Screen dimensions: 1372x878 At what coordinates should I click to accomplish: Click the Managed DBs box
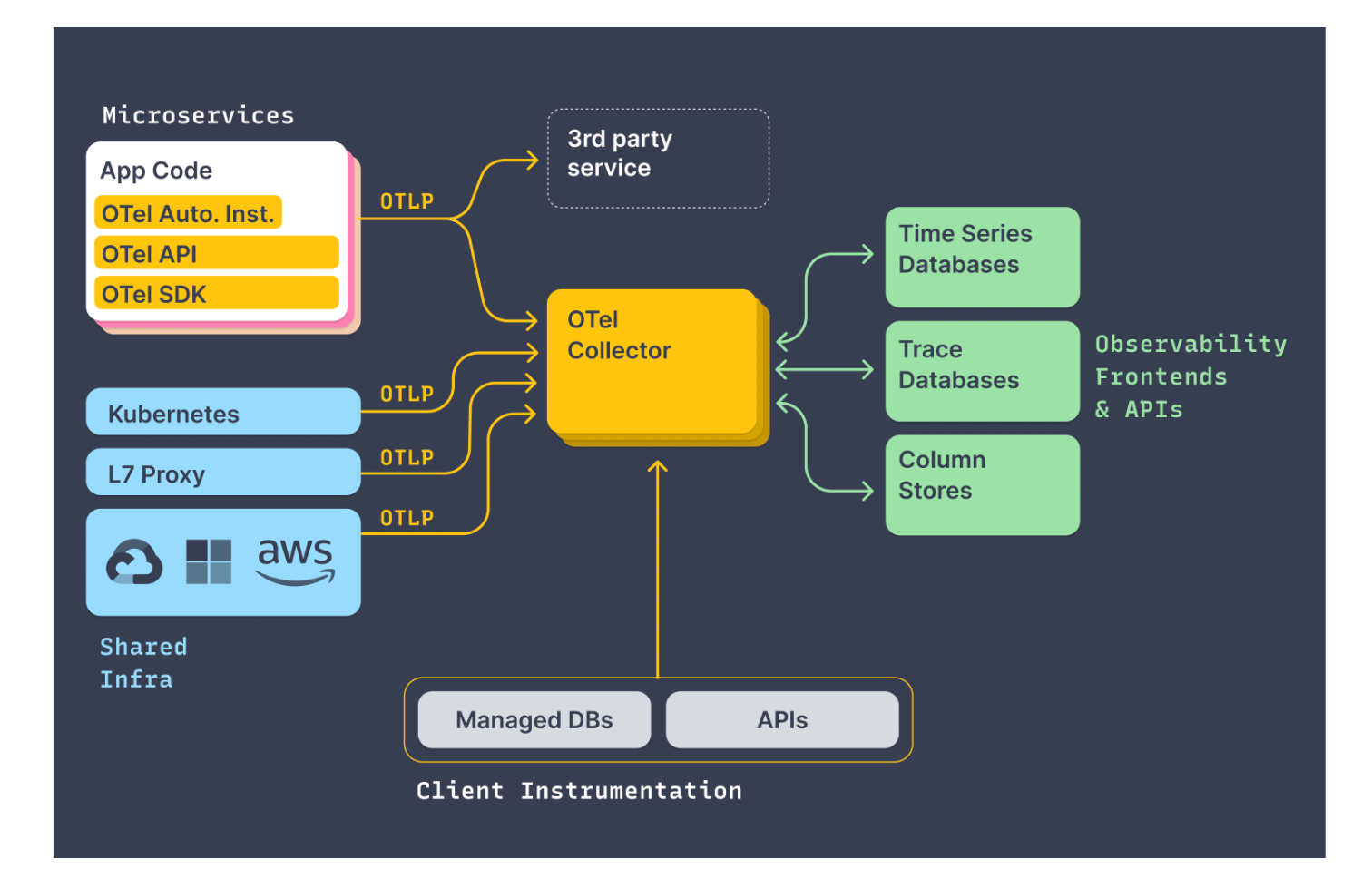pos(534,720)
